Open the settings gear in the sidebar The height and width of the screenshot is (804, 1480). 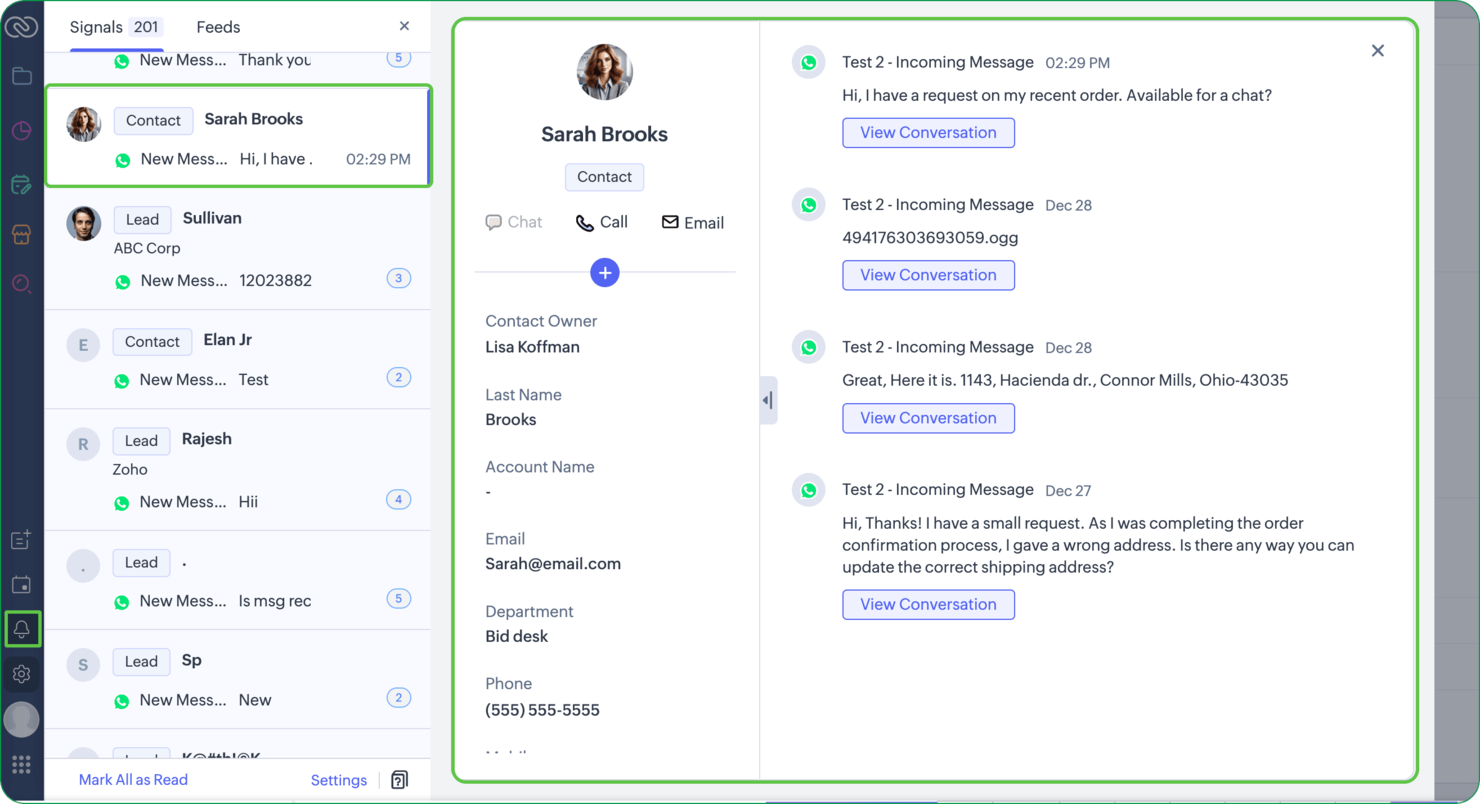pyautogui.click(x=22, y=674)
